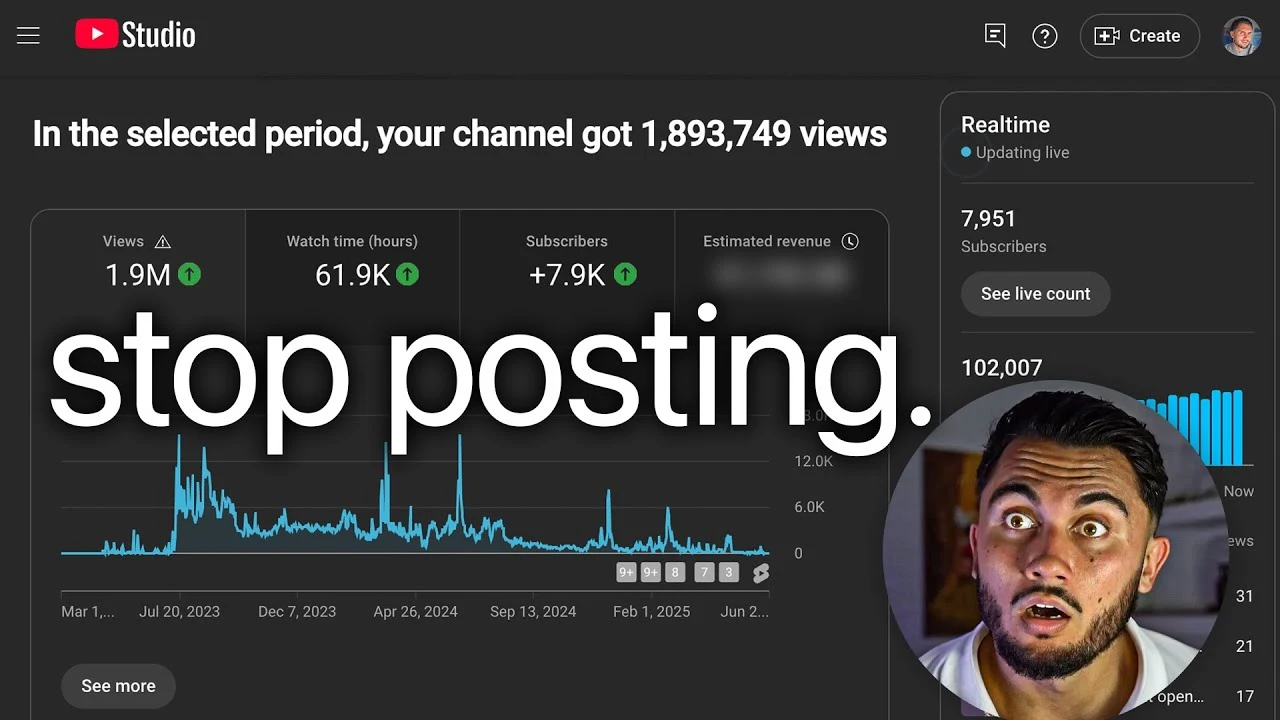Viewport: 1280px width, 720px height.
Task: Click the See live count button
Action: coord(1035,294)
